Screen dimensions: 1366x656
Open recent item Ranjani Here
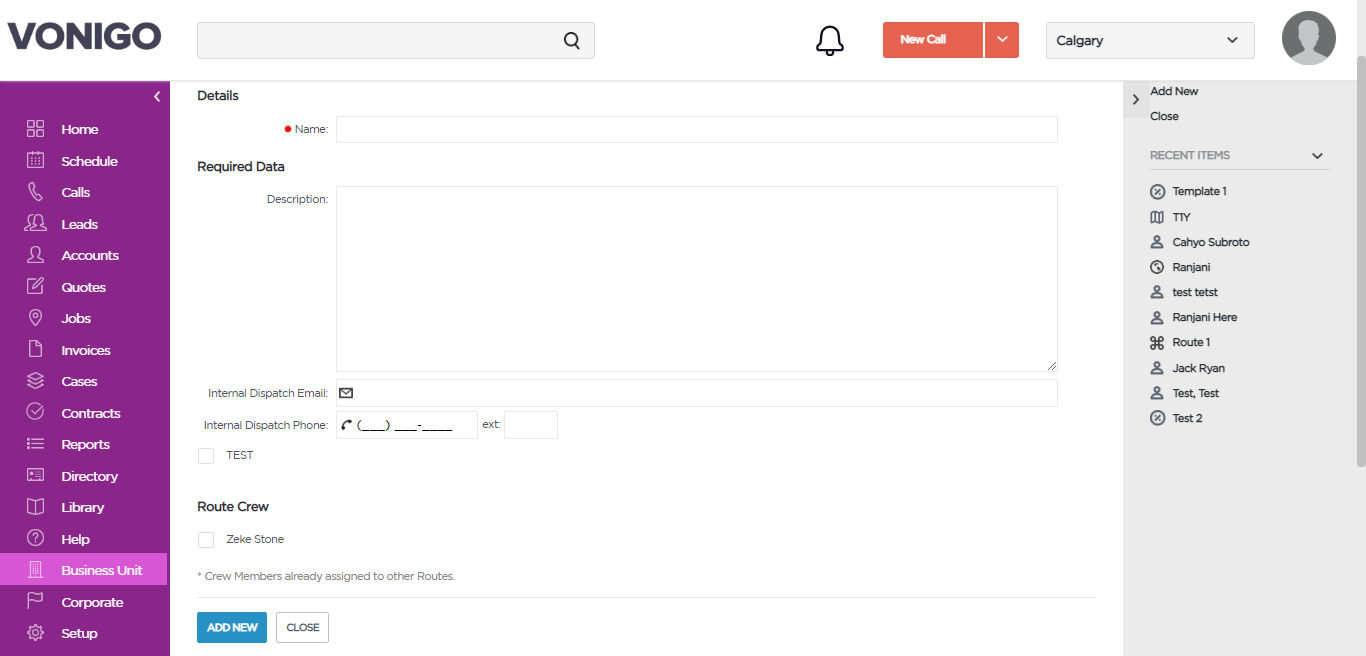pyautogui.click(x=1204, y=317)
